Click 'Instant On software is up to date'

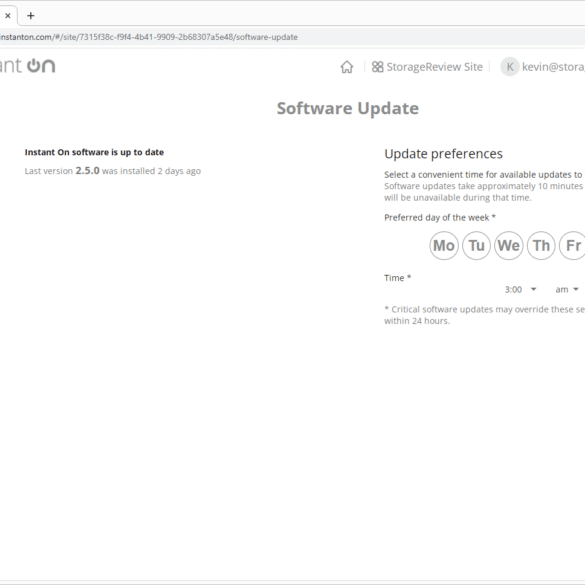pos(94,152)
